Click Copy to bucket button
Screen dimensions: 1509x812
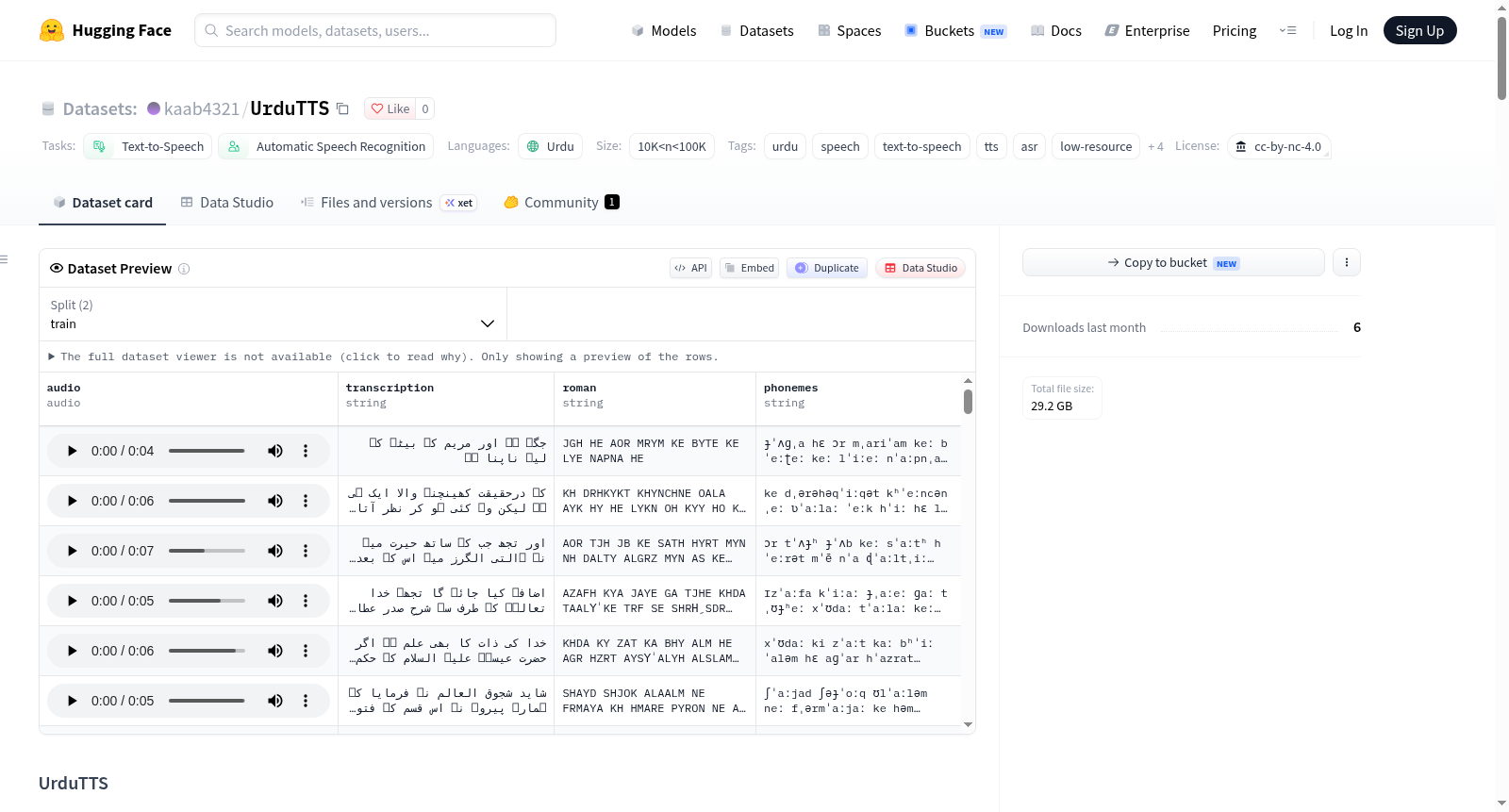tap(1173, 262)
